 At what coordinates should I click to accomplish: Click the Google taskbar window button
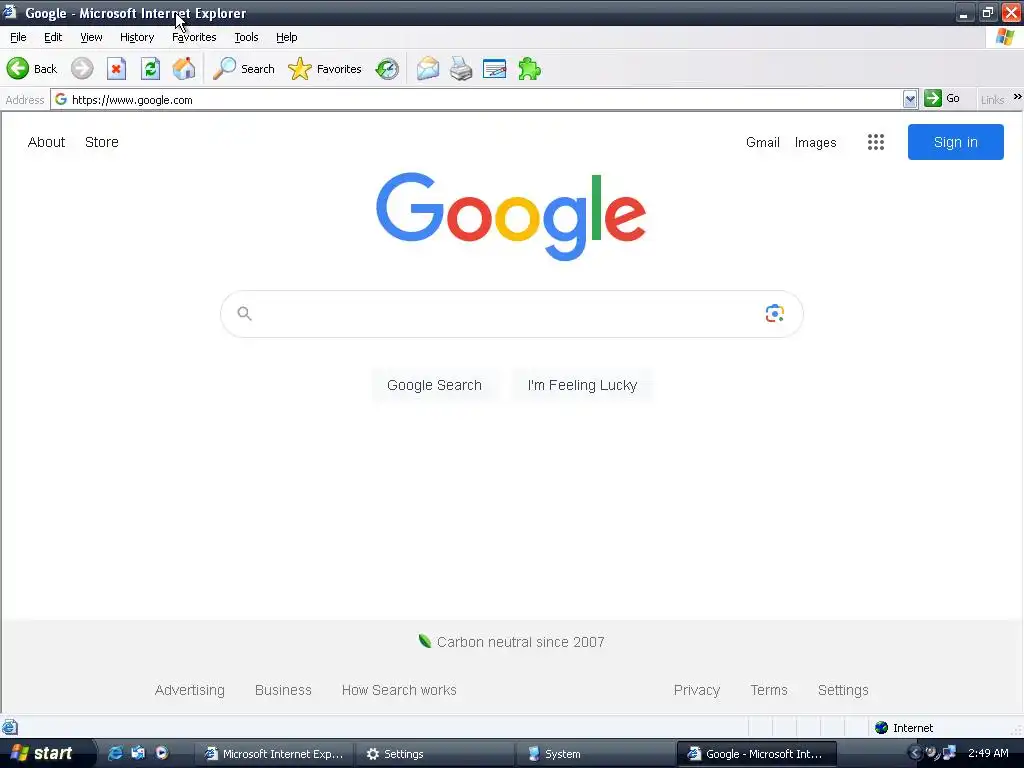point(756,754)
